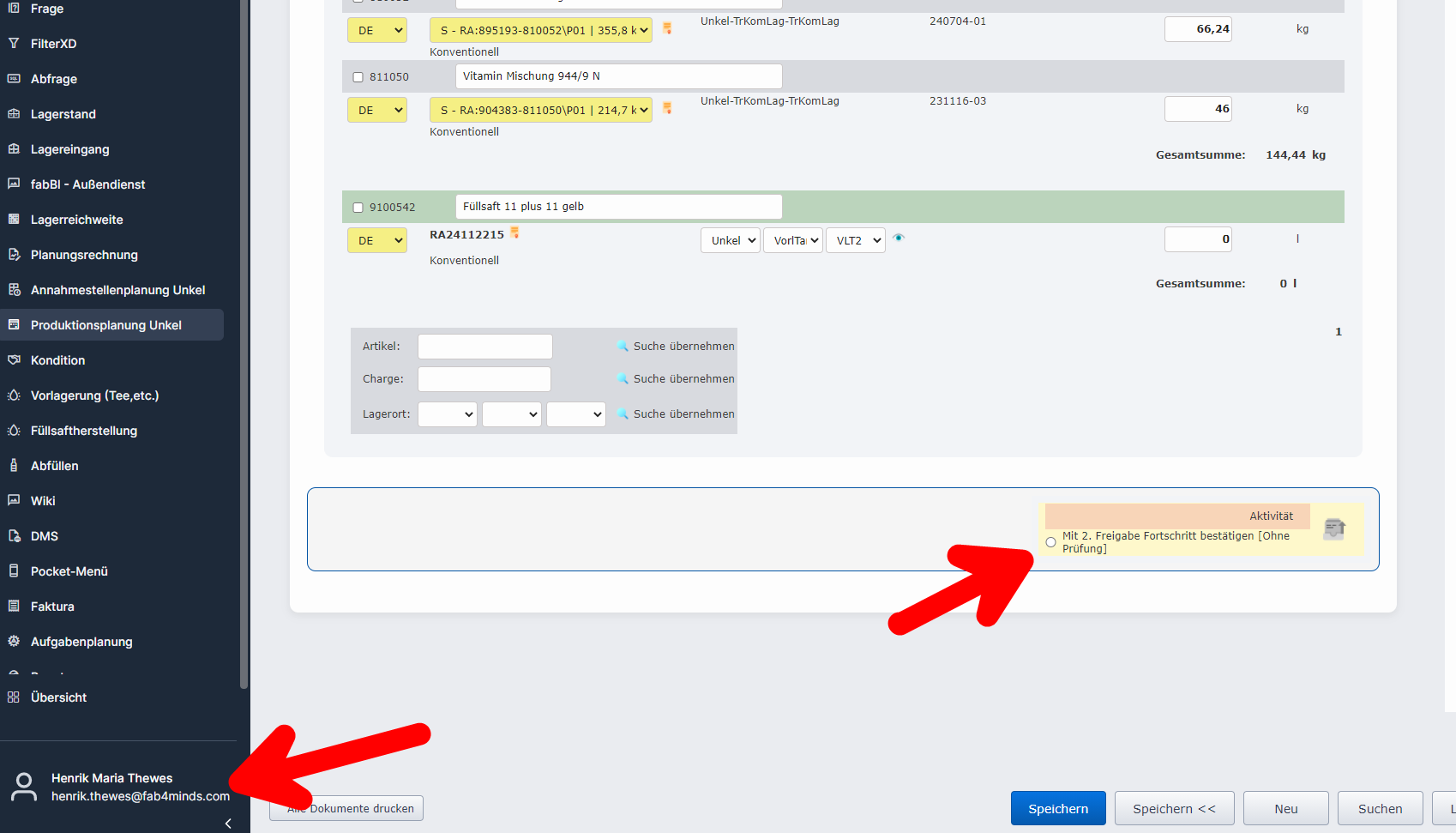Open the Unkel location dropdown

[x=731, y=240]
